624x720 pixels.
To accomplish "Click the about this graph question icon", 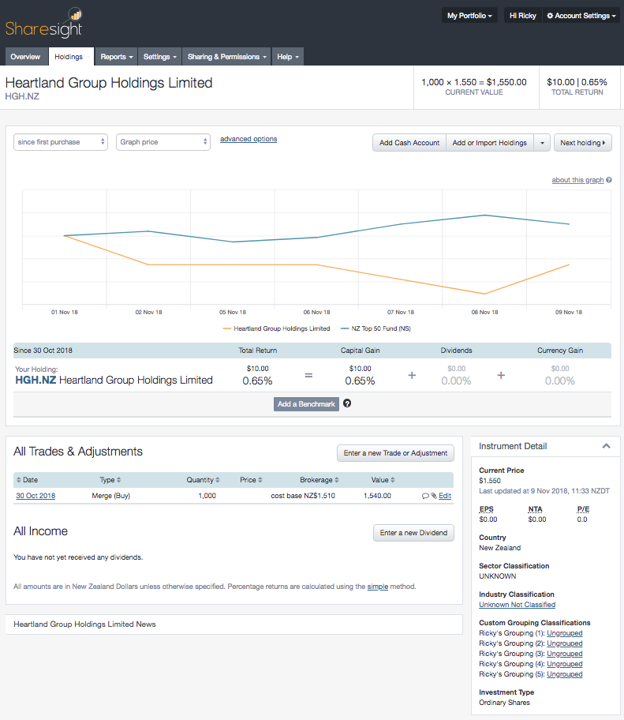I will [609, 180].
